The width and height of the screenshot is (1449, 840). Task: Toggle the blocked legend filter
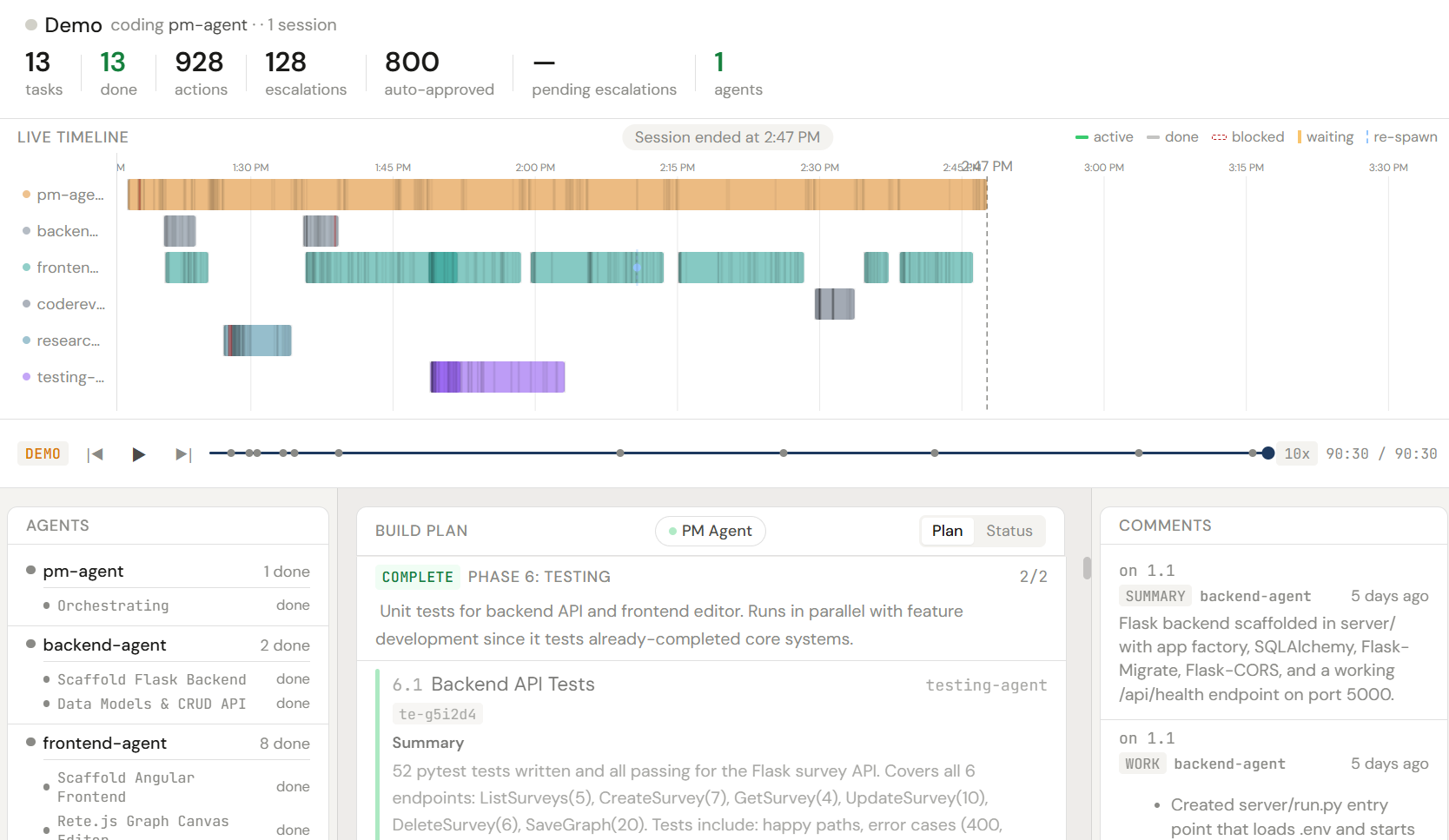tap(1248, 136)
